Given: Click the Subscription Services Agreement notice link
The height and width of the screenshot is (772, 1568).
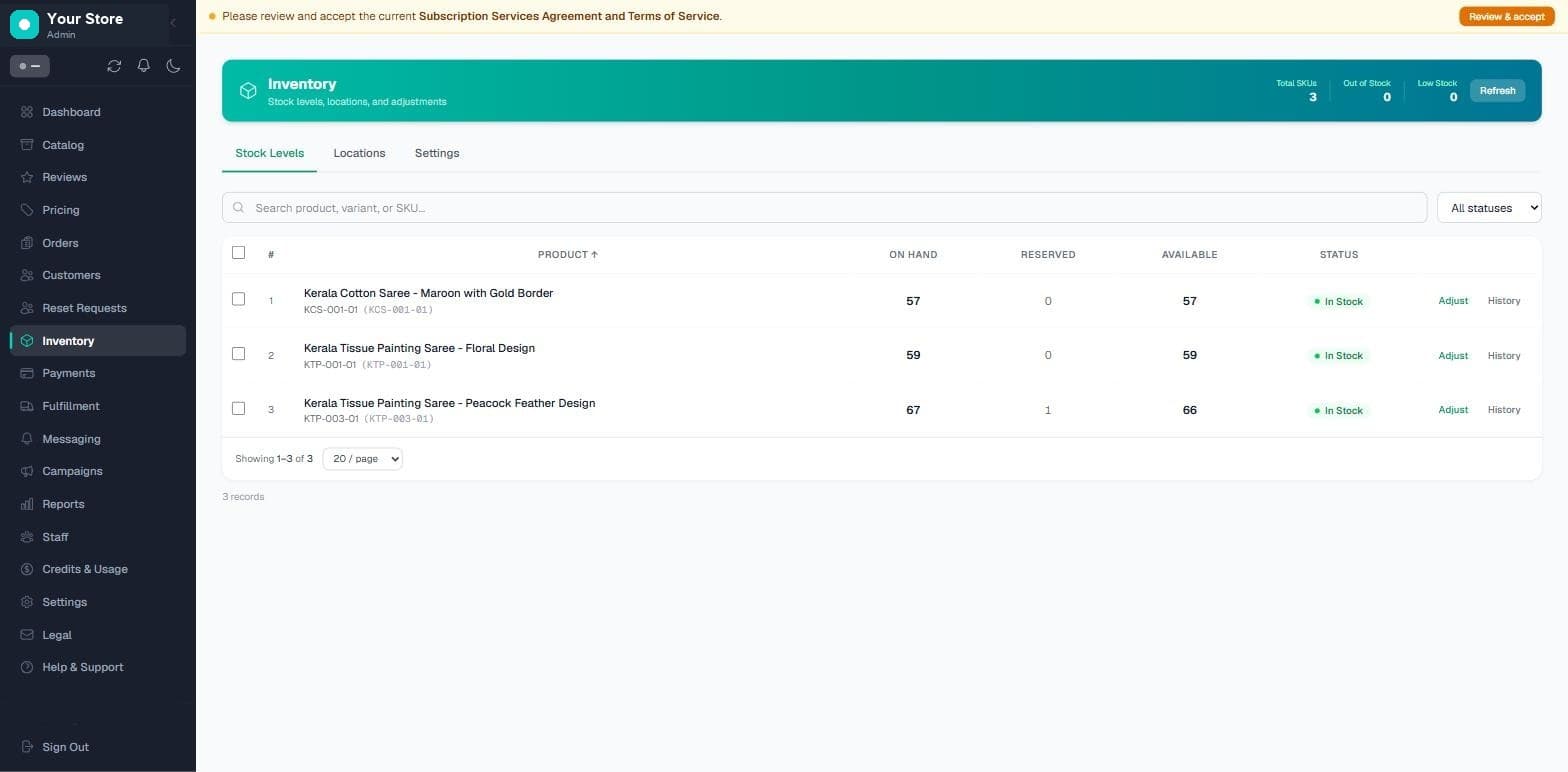Looking at the screenshot, I should point(569,16).
